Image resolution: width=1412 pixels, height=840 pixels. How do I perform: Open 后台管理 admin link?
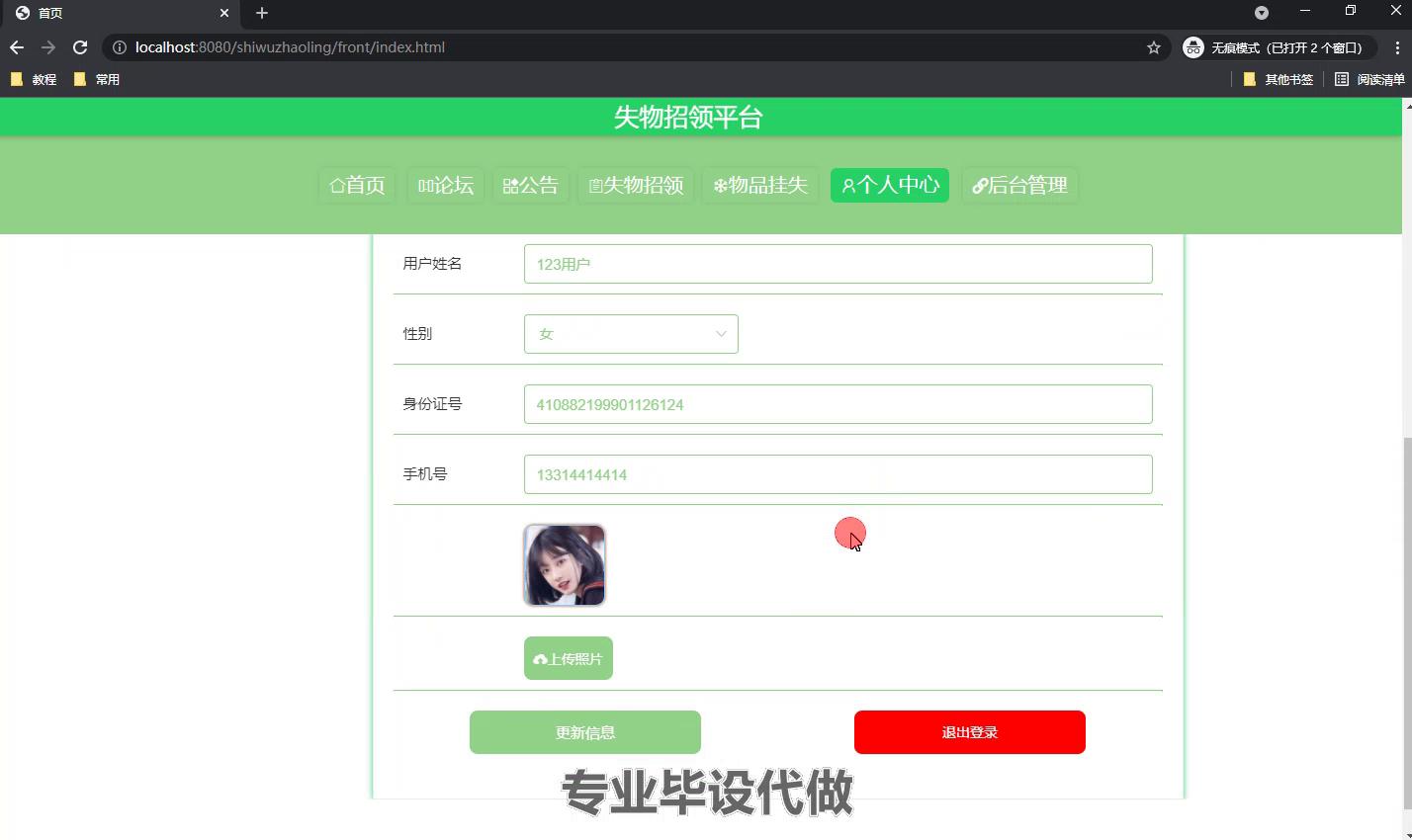[1019, 185]
